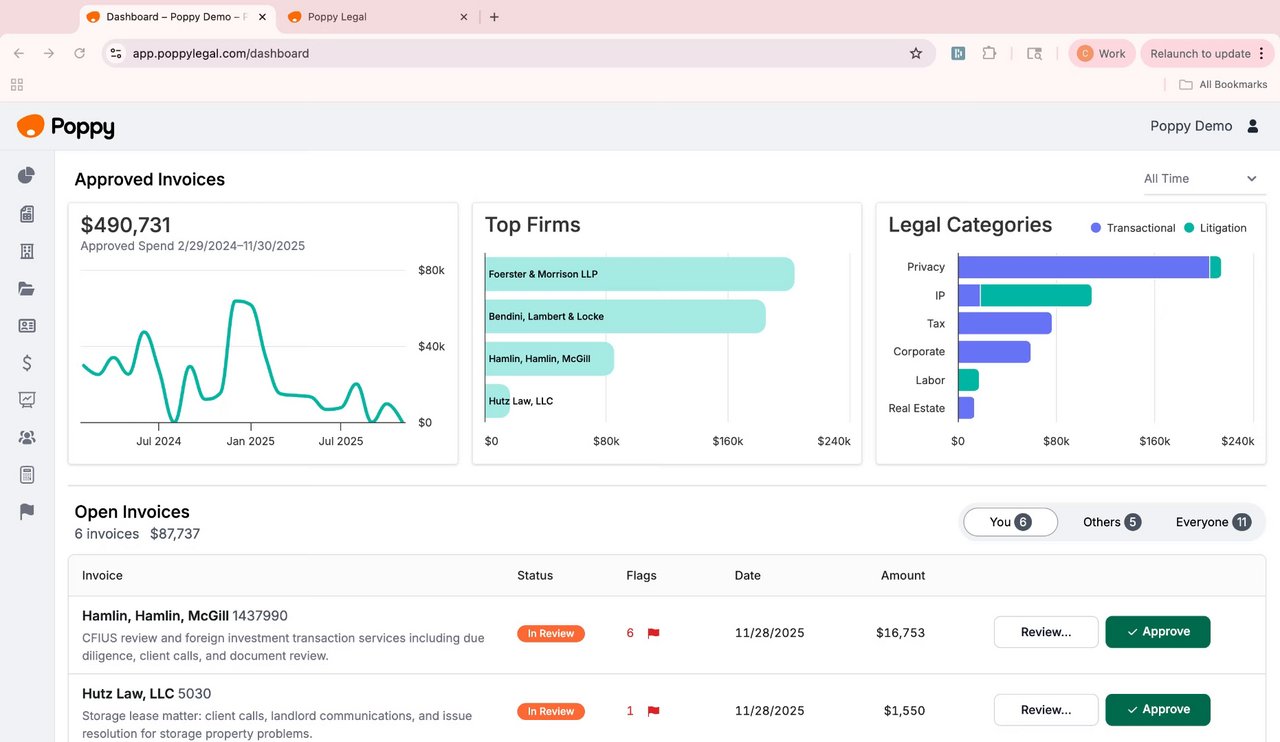Click the Hutz Law, LLC chart bar
Viewport: 1280px width, 742px height.
(x=498, y=401)
